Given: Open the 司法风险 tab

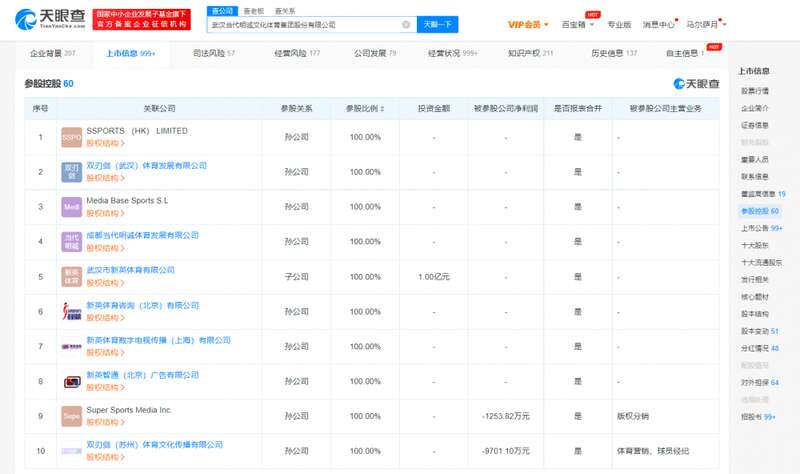Looking at the screenshot, I should (214, 53).
